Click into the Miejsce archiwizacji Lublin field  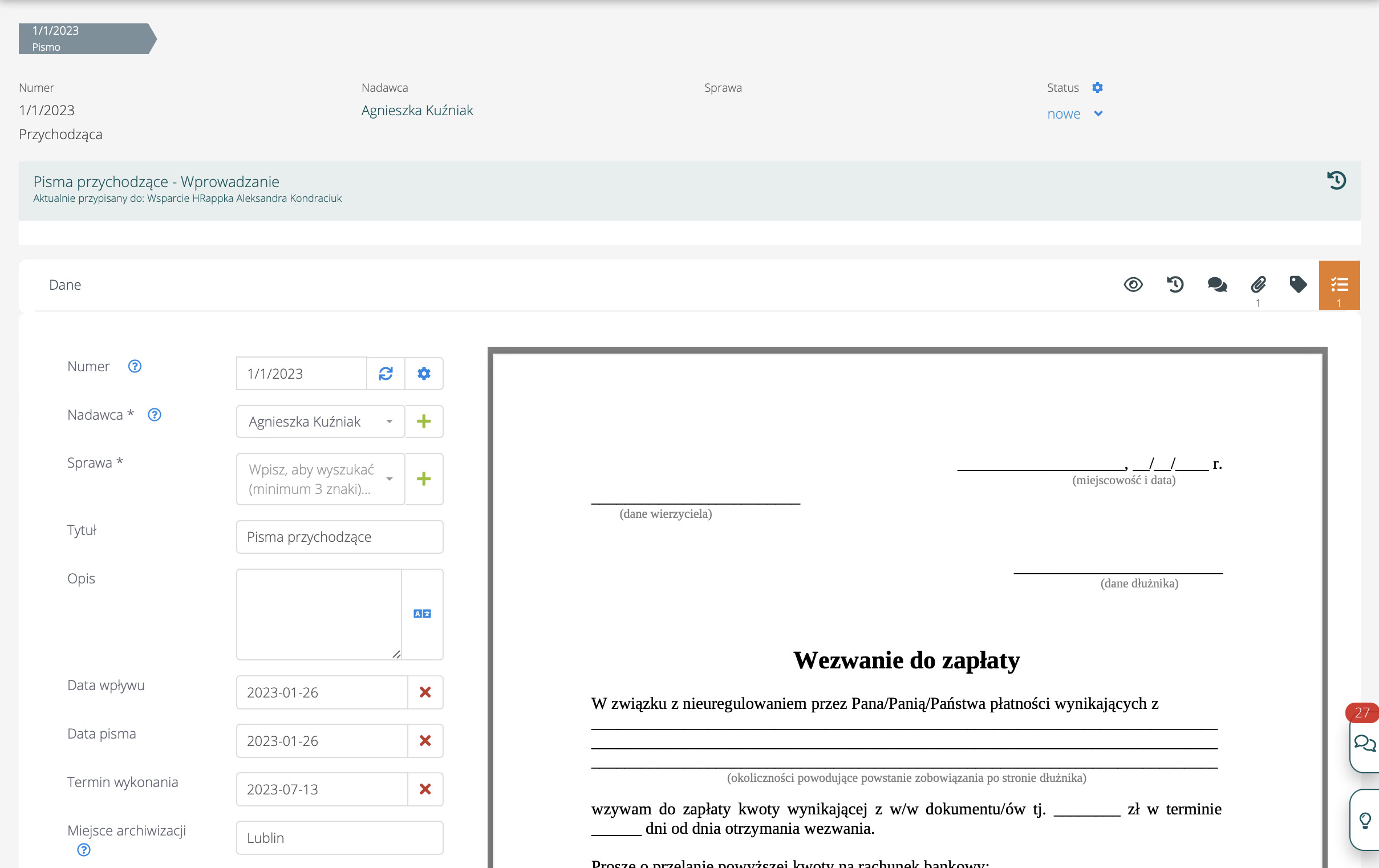pos(339,838)
